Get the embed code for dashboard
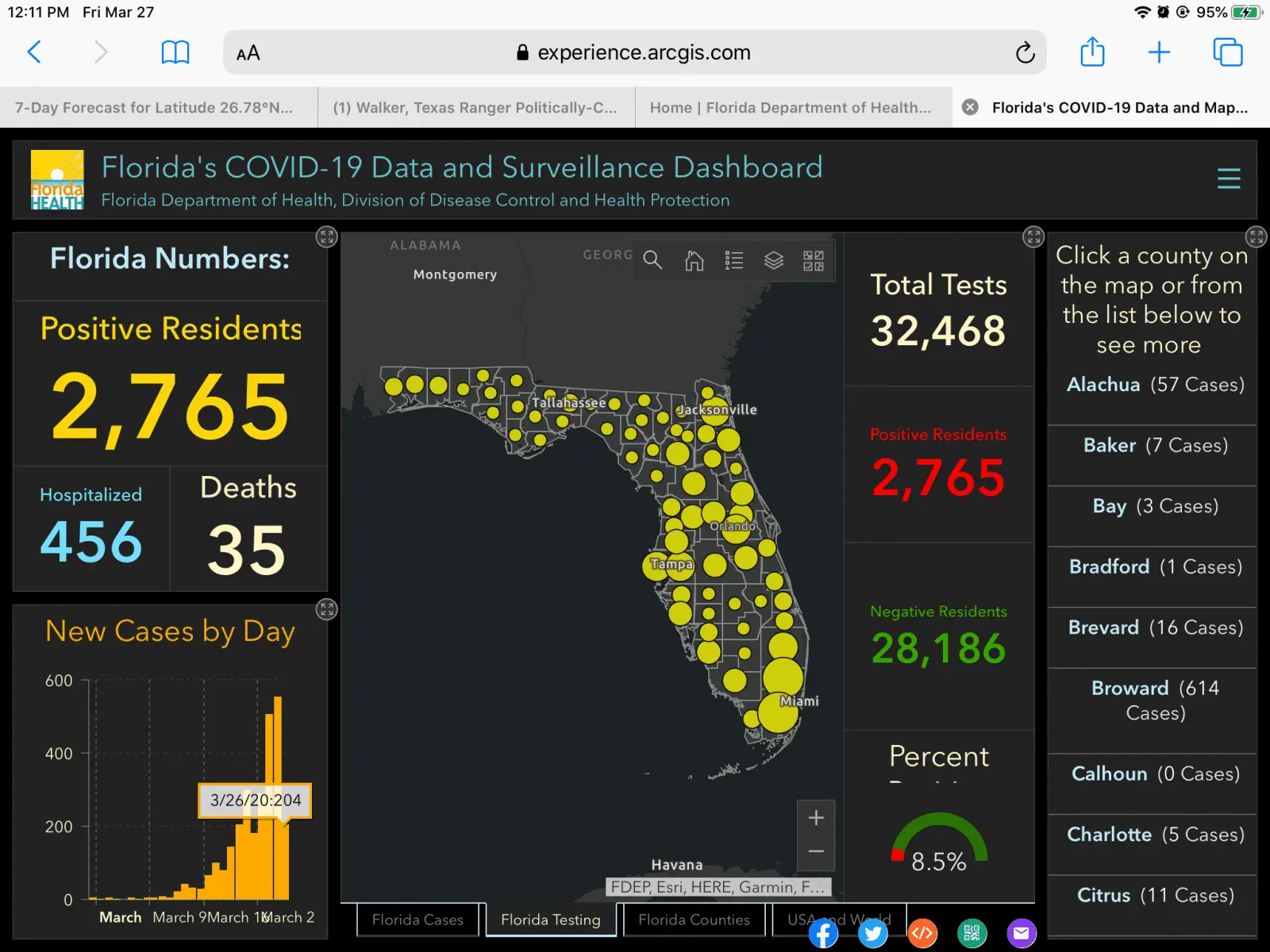This screenshot has width=1270, height=952. coord(922,933)
